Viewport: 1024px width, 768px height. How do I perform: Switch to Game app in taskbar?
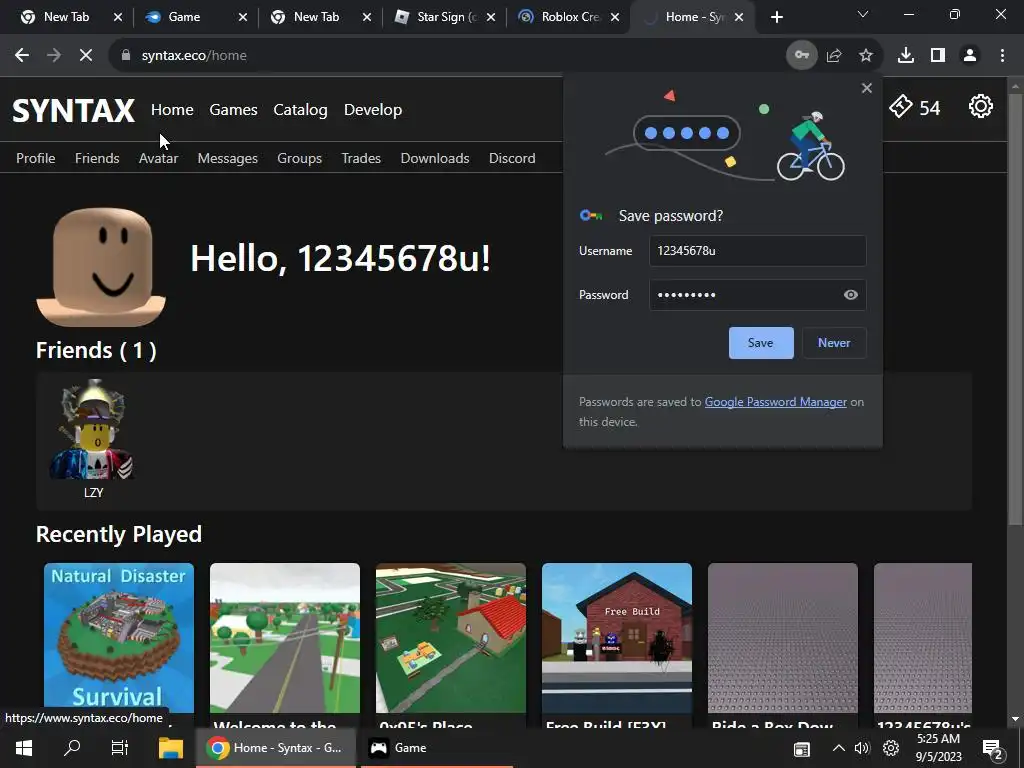[x=436, y=748]
